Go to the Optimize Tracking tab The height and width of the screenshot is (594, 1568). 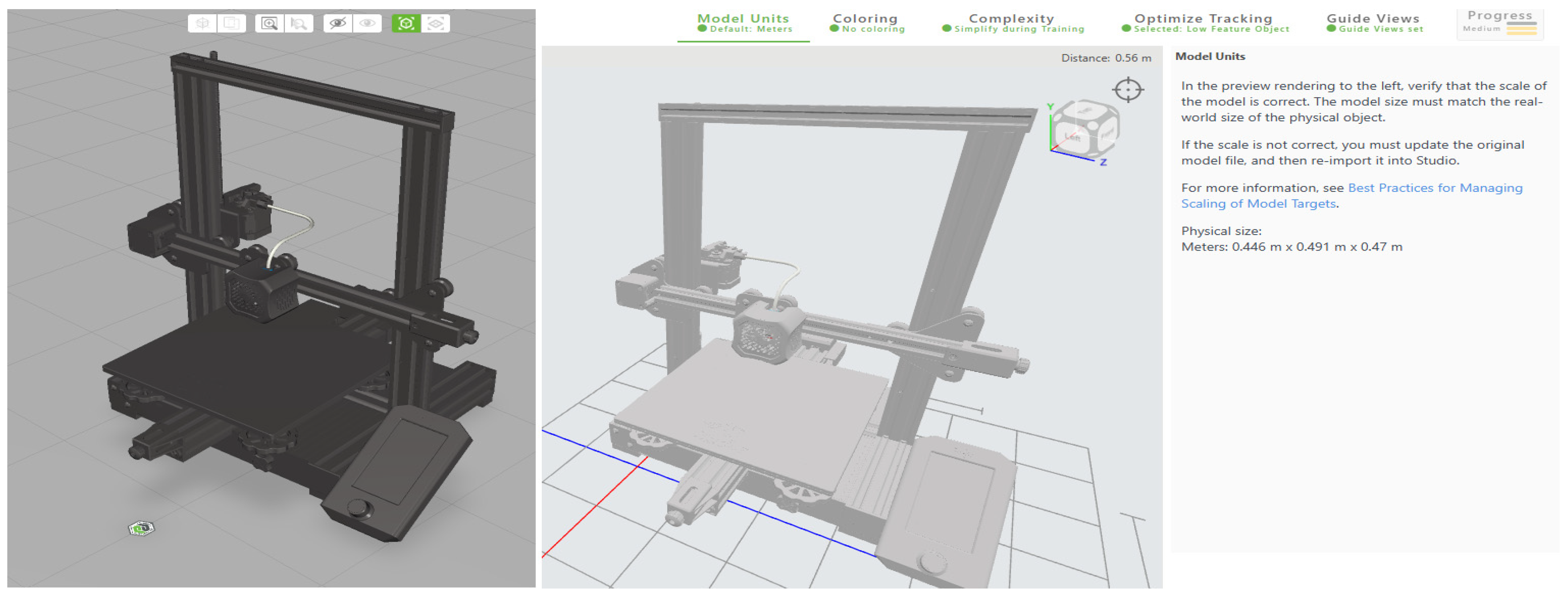pos(1203,23)
